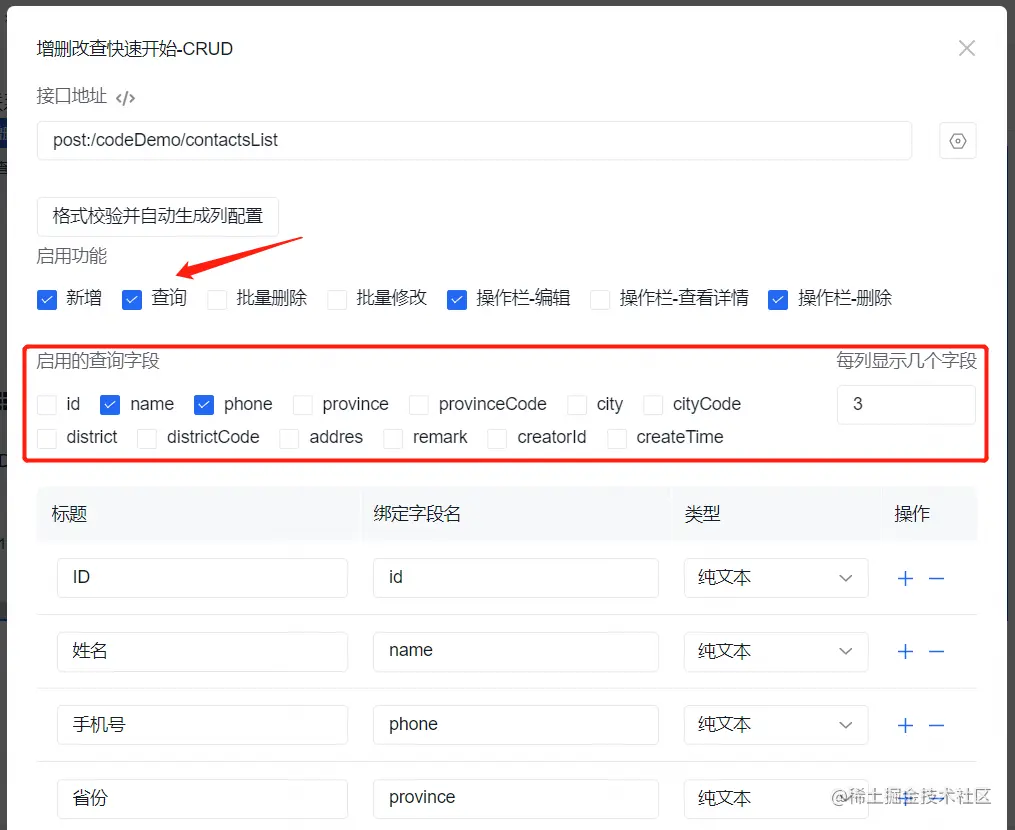Click the plus icon on the name row
This screenshot has width=1015, height=830.
[904, 651]
